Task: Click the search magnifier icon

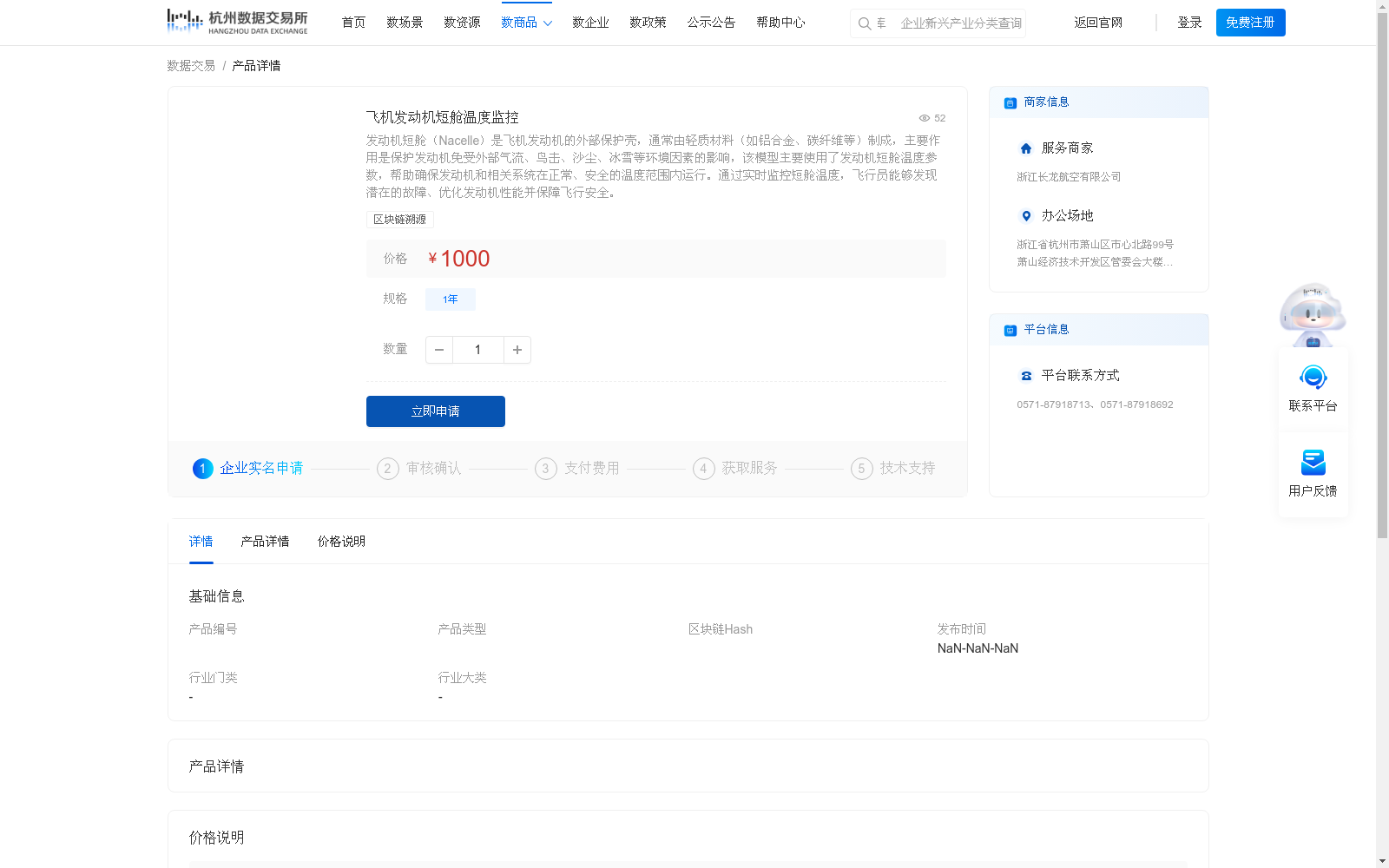Action: point(865,23)
